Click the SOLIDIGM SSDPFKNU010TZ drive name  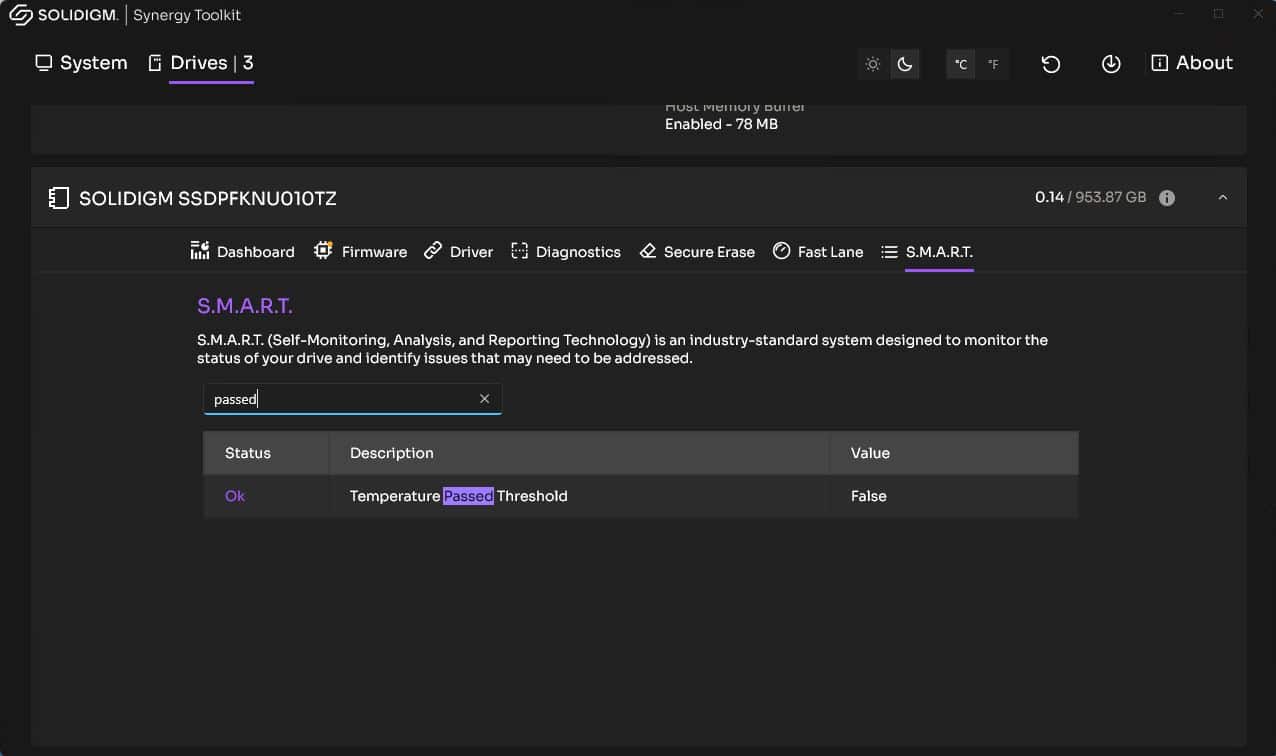tap(208, 199)
